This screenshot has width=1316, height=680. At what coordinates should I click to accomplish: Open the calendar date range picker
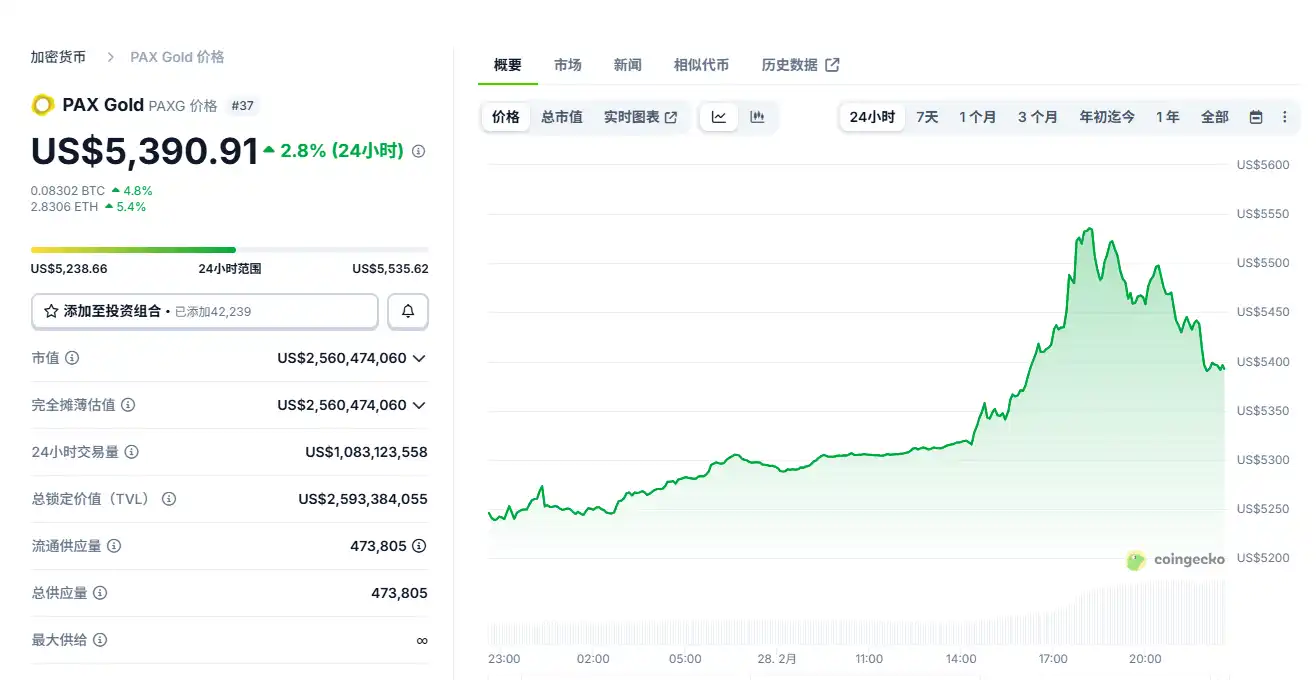pos(1256,117)
